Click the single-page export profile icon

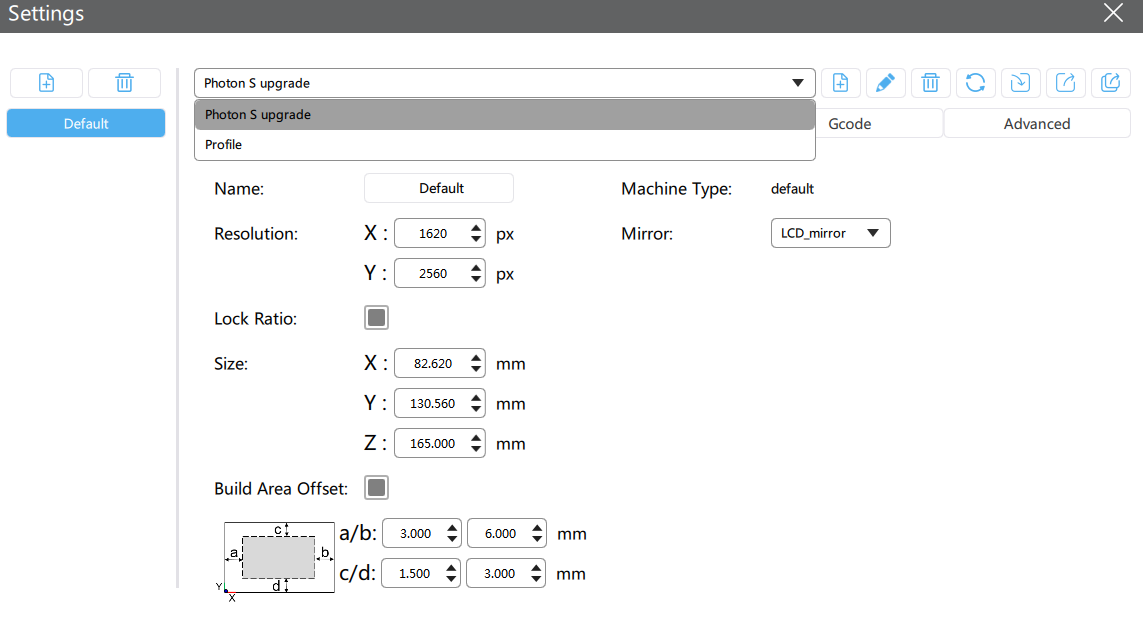click(1065, 83)
